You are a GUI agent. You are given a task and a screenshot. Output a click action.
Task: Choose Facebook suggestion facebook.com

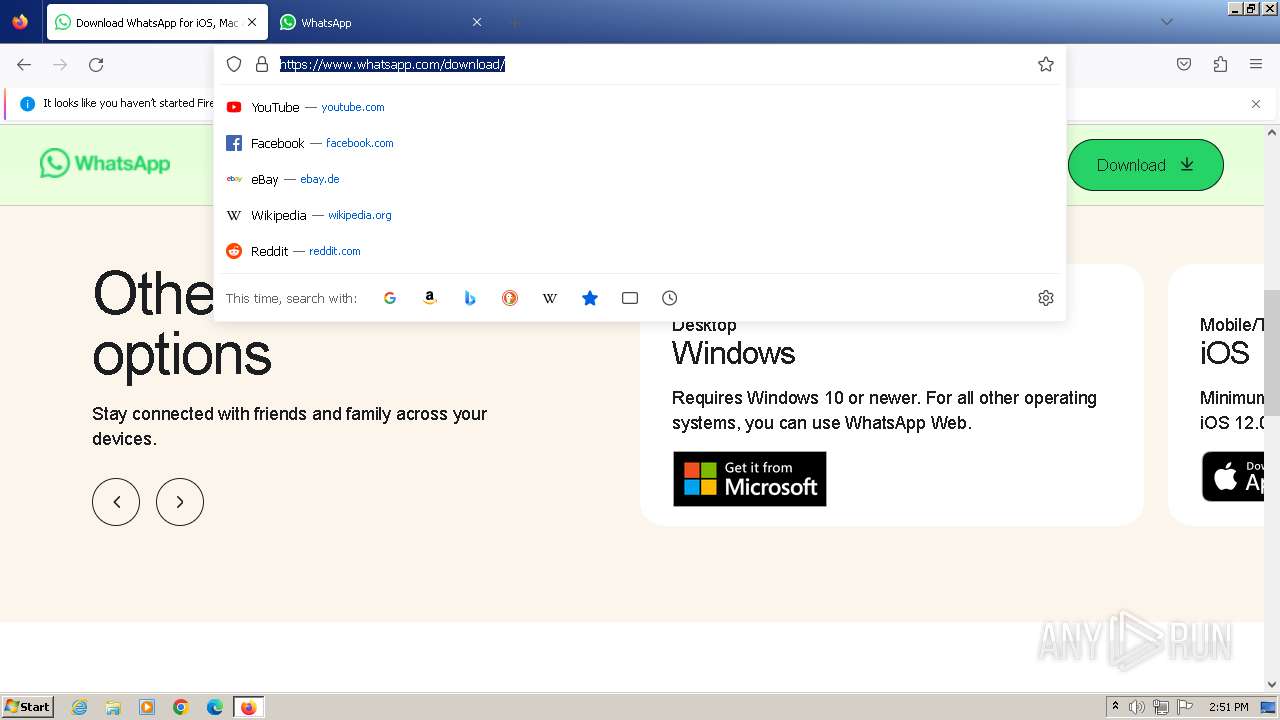pyautogui.click(x=640, y=143)
